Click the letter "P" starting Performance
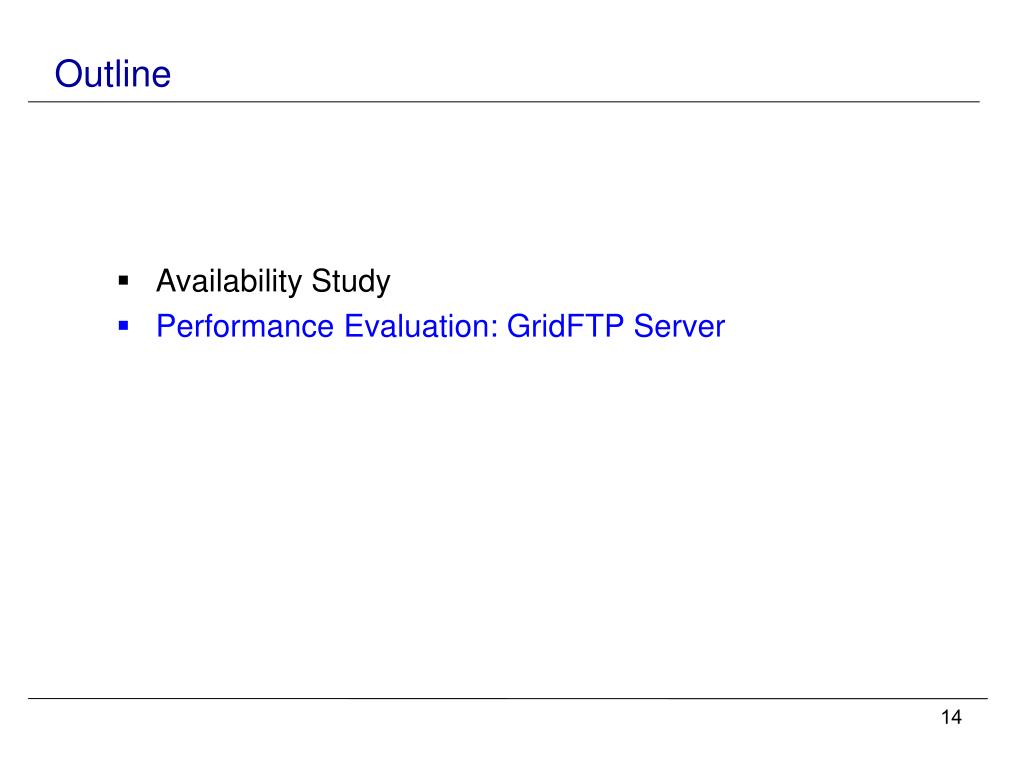The width and height of the screenshot is (1024, 768). pos(167,326)
